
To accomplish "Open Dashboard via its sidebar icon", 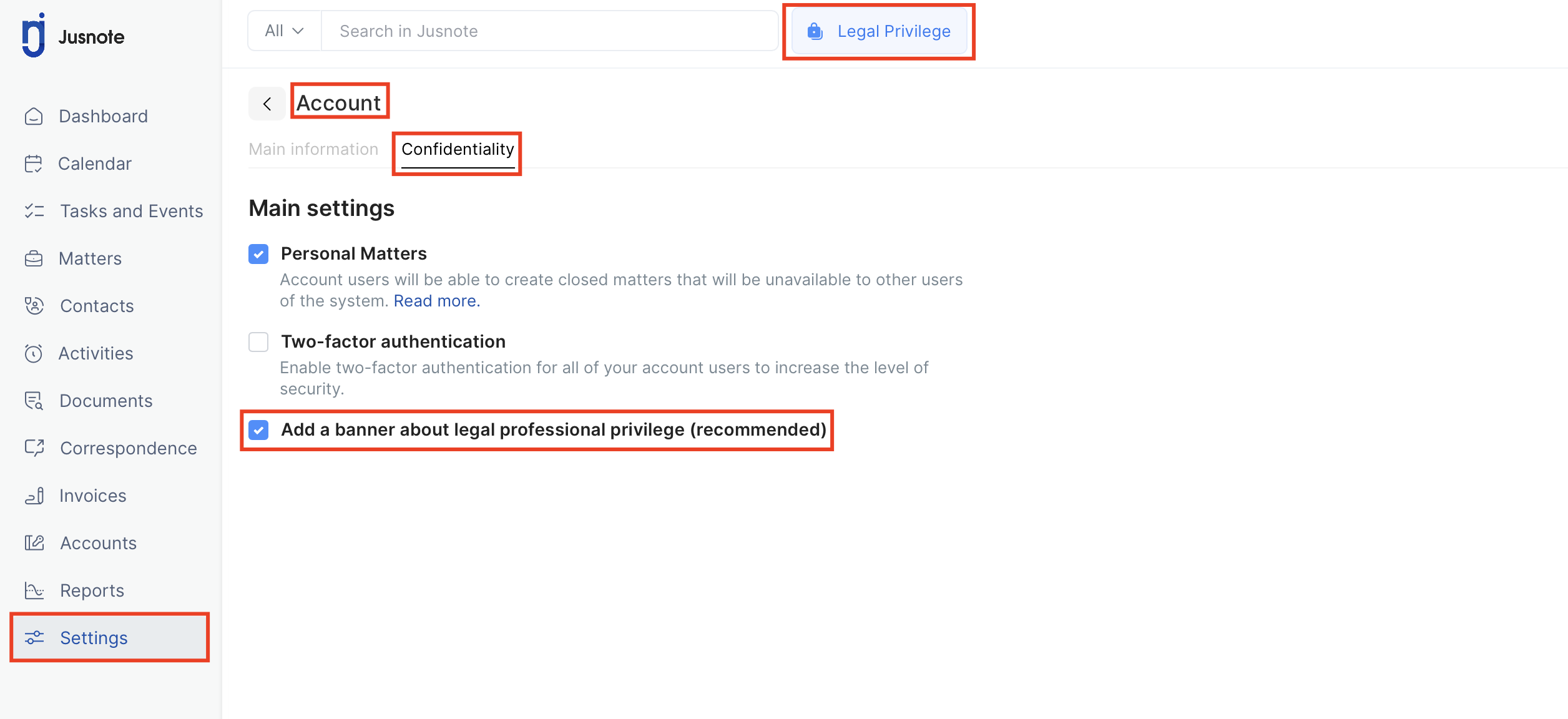I will point(34,117).
